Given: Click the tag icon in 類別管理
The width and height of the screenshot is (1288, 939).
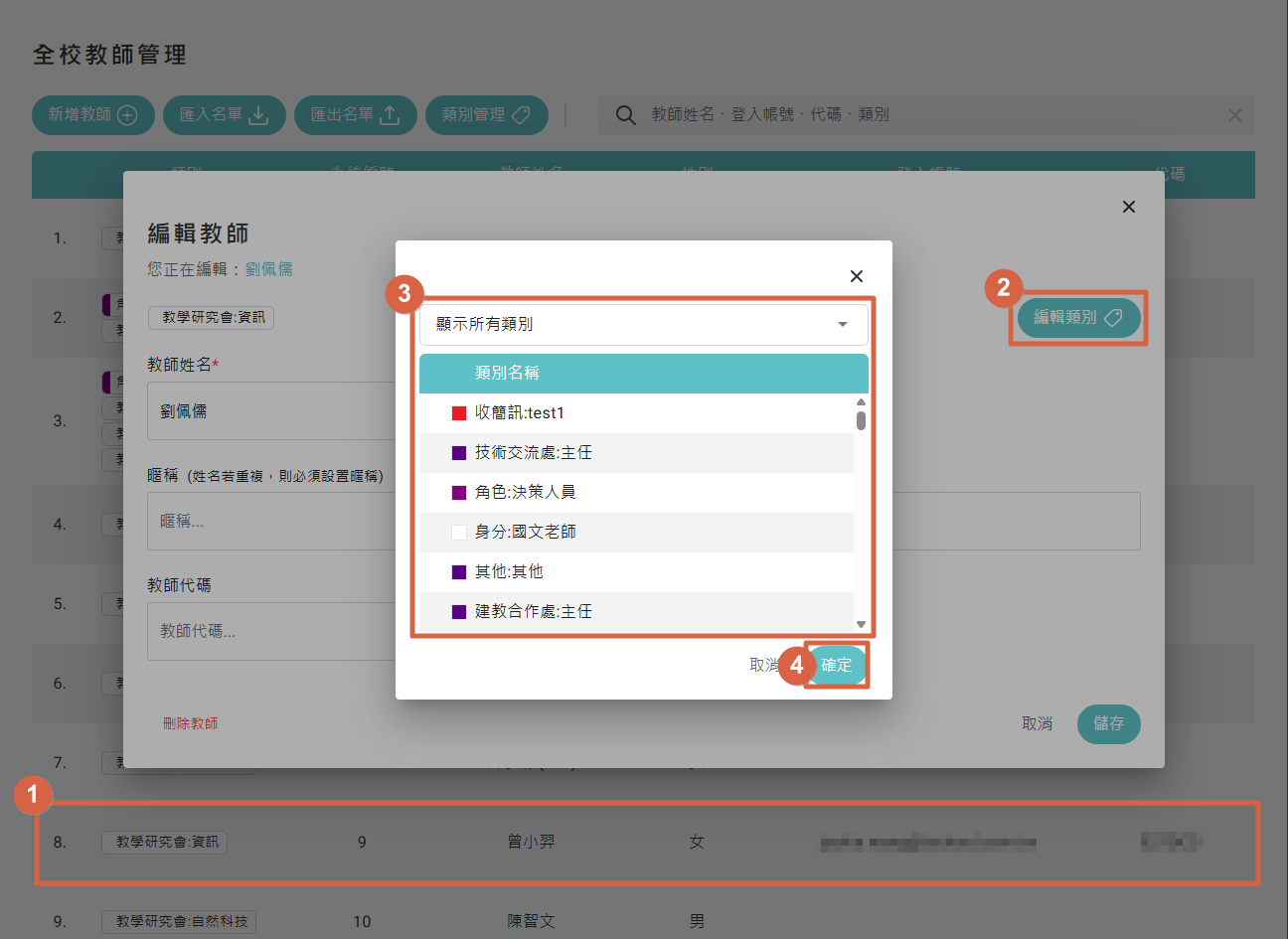Looking at the screenshot, I should click(x=521, y=115).
